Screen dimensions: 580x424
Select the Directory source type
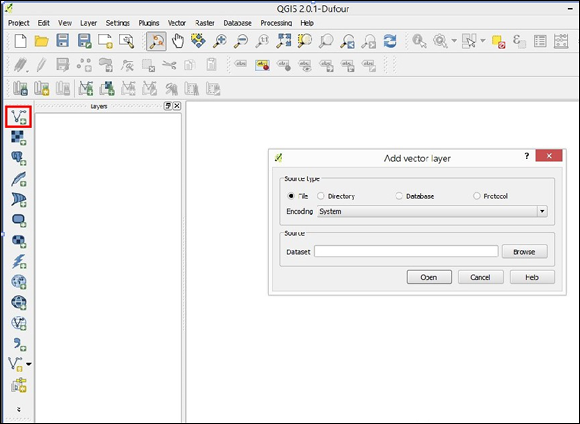(336, 196)
